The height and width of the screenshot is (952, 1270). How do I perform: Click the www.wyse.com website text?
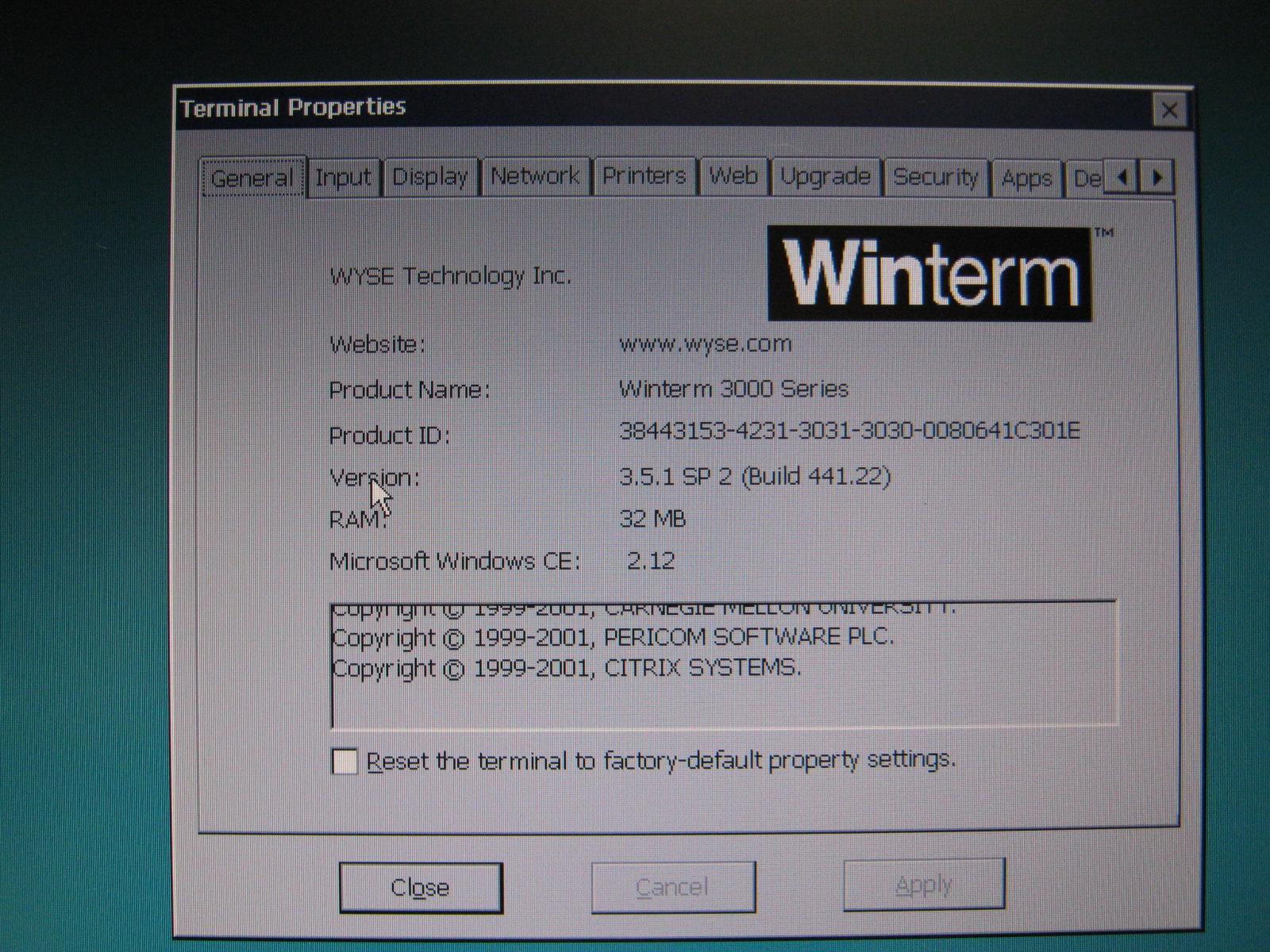click(x=706, y=344)
